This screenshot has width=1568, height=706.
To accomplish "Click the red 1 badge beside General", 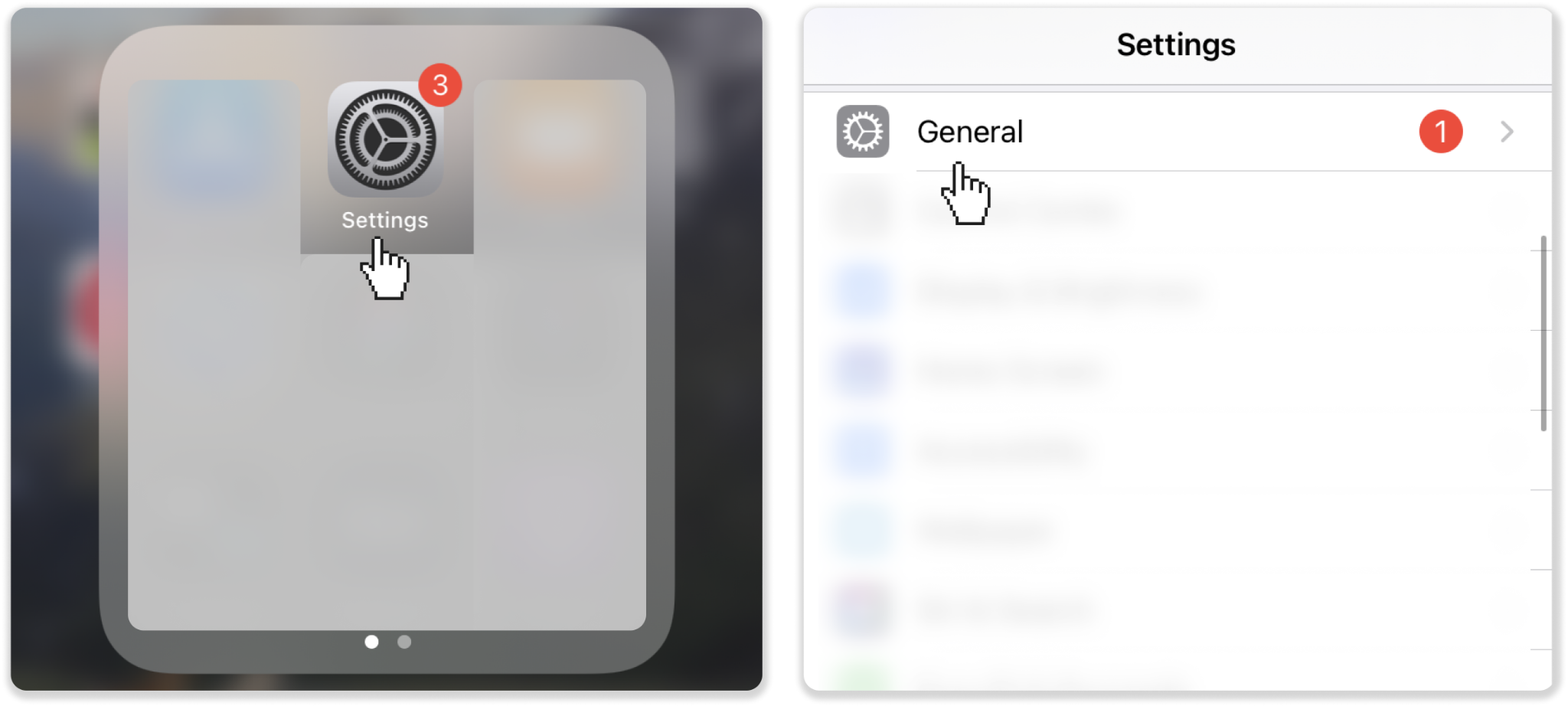I will (1441, 132).
